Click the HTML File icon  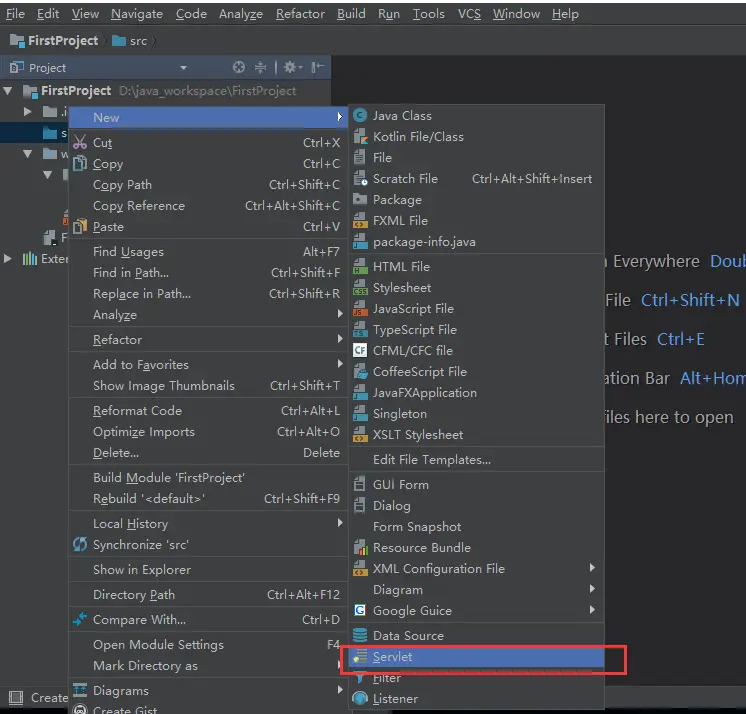click(x=360, y=267)
